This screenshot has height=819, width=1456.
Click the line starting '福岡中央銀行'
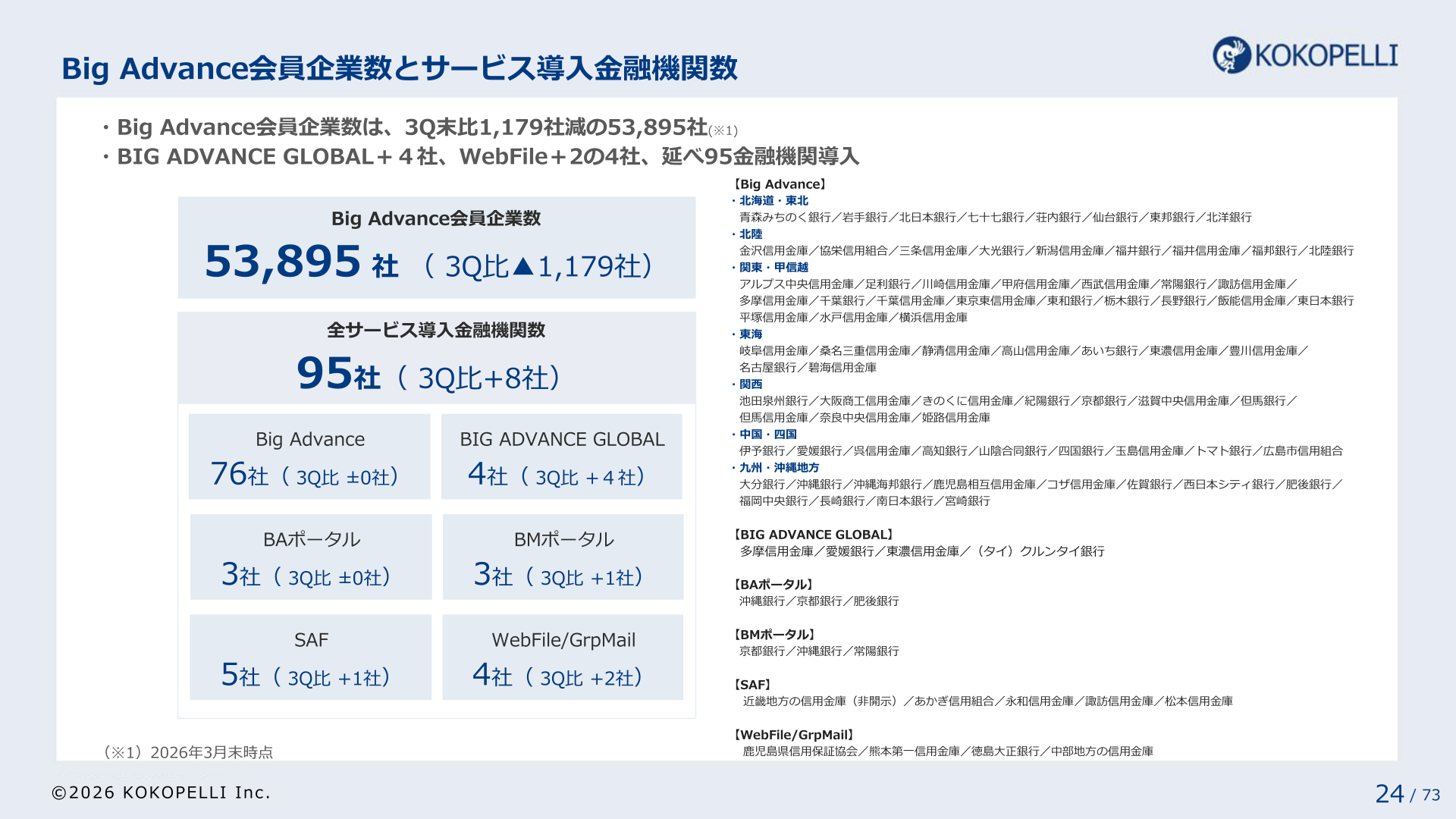tap(864, 501)
